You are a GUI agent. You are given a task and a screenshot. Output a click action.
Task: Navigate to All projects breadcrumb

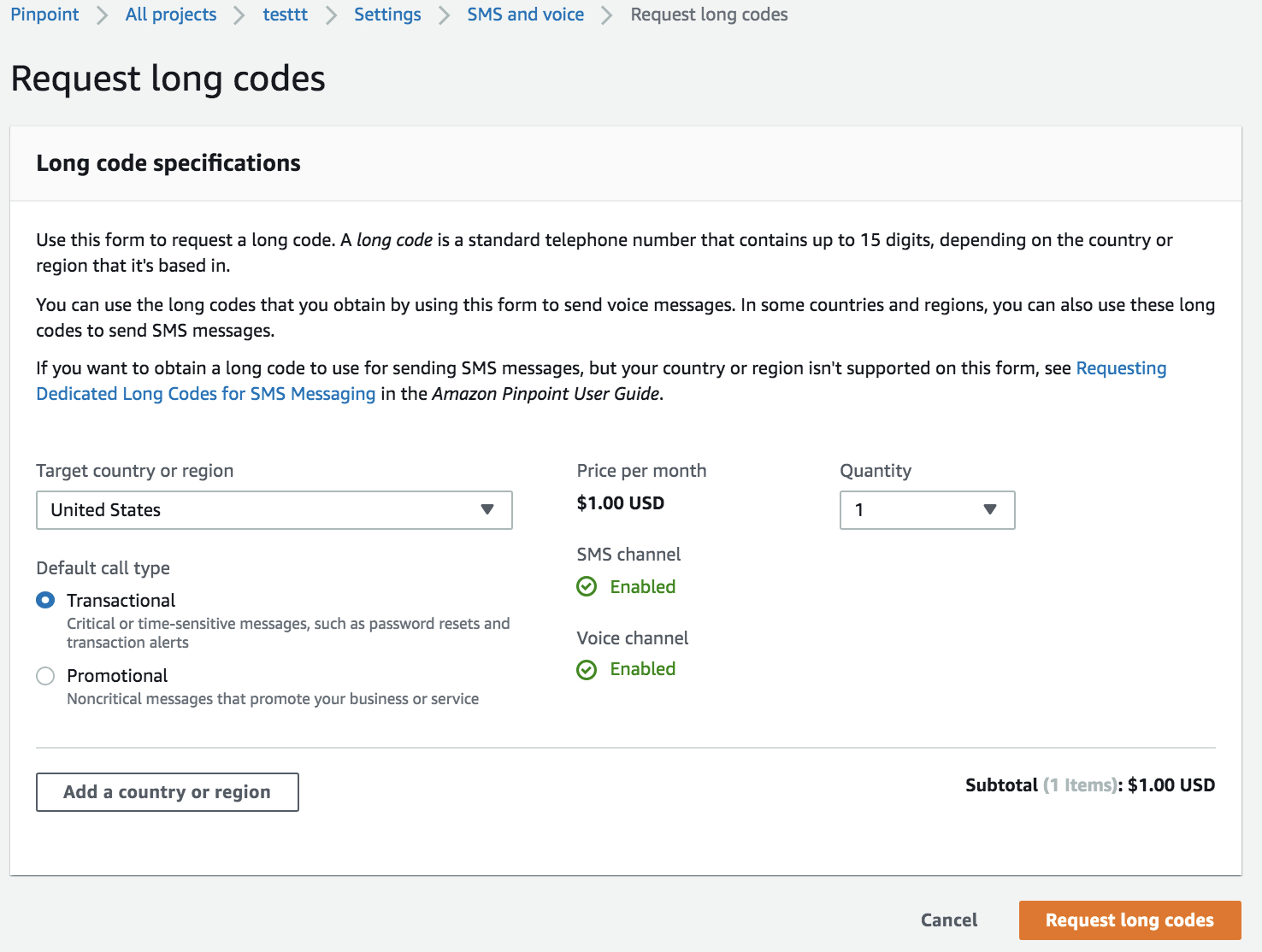point(171,15)
